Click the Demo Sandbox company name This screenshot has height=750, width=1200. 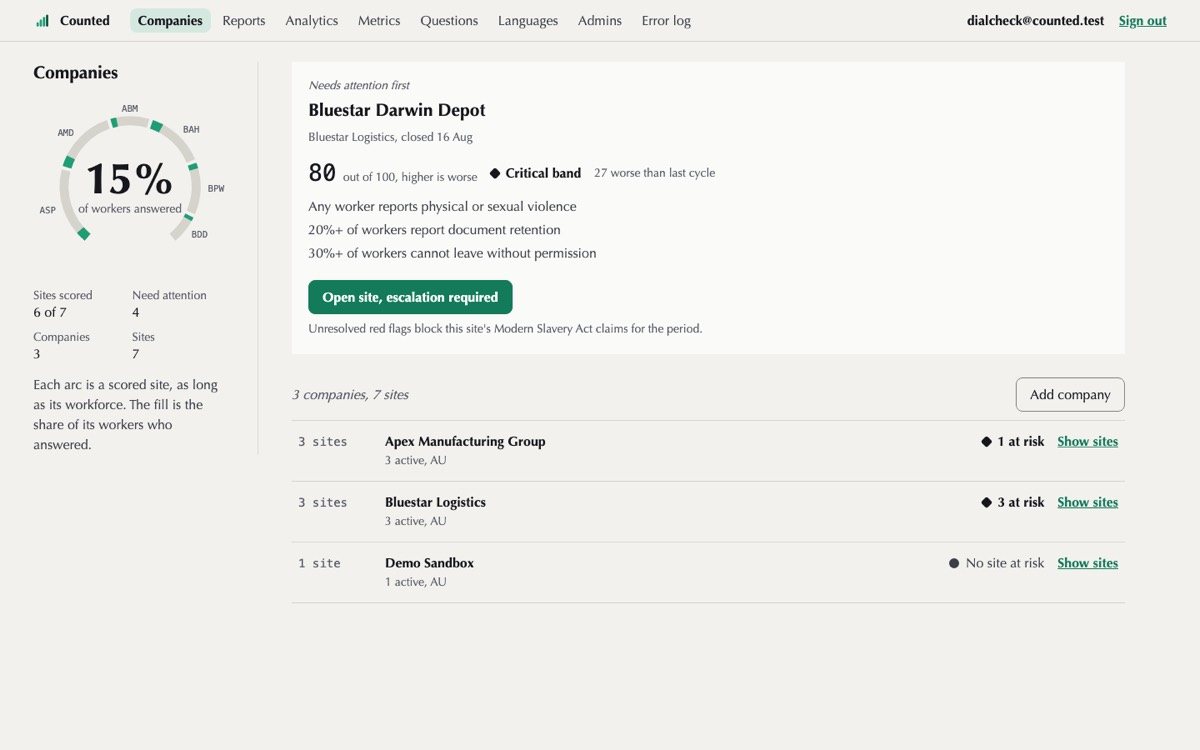429,563
